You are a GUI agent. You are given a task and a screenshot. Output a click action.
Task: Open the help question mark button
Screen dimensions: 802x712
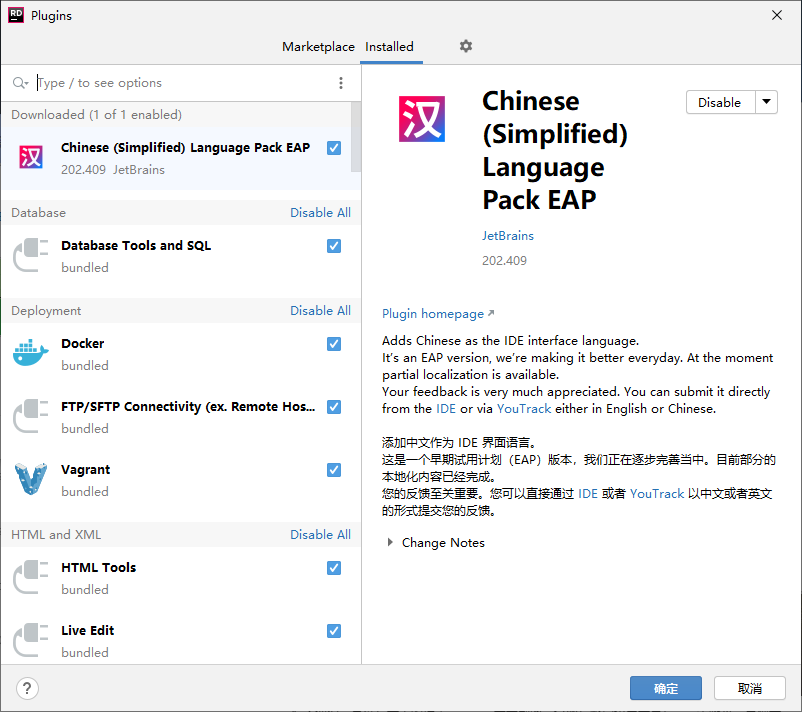(27, 688)
